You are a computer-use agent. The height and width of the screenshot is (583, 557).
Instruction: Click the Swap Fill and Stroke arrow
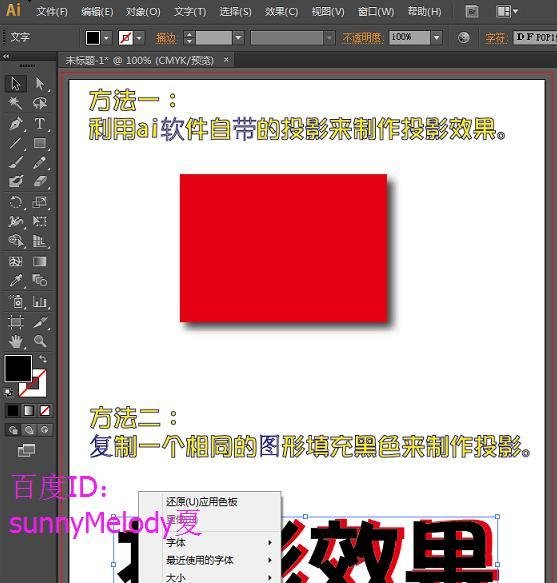pyautogui.click(x=43, y=359)
